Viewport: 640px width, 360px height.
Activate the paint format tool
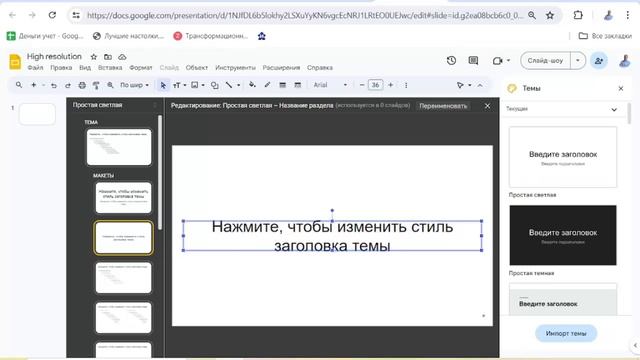(96, 85)
